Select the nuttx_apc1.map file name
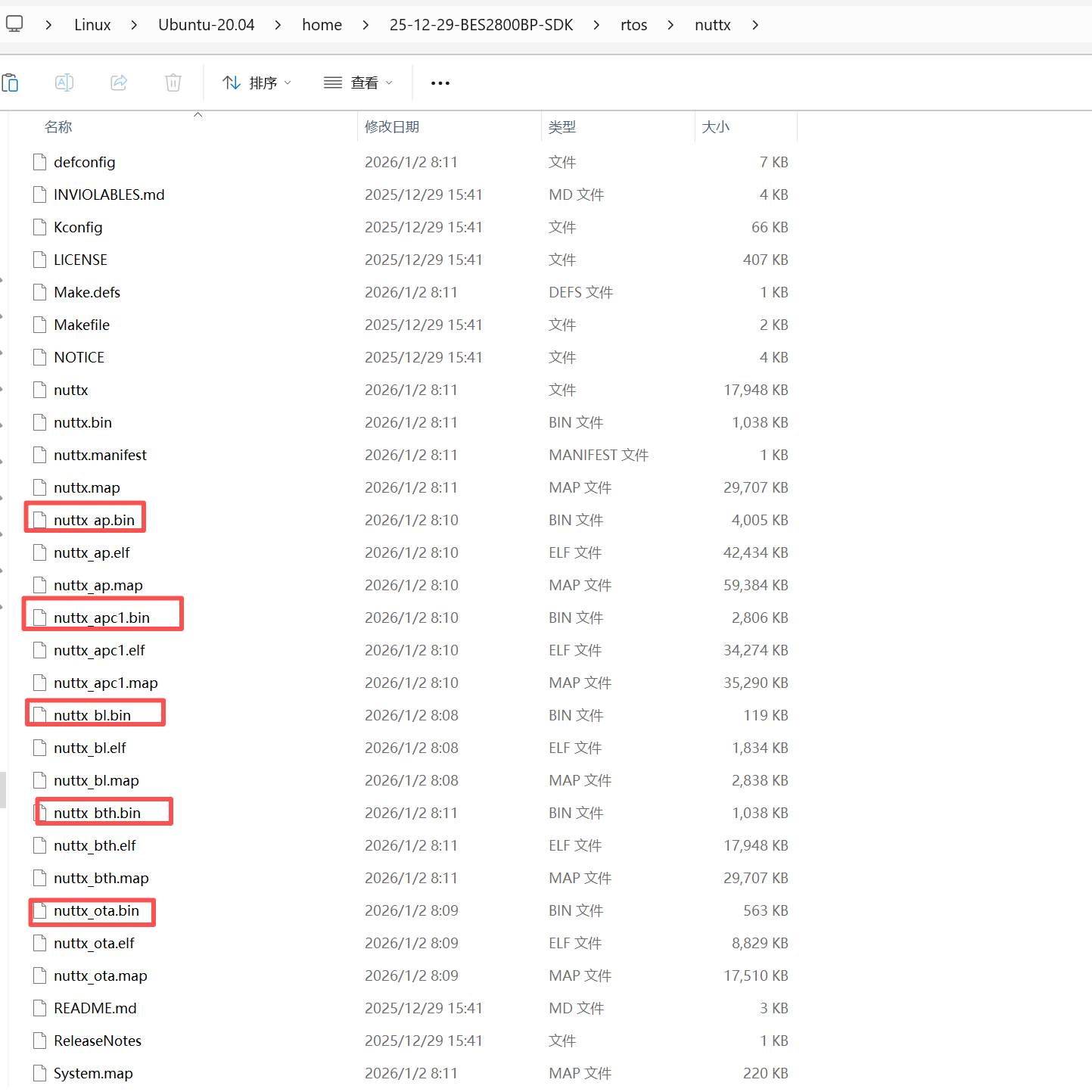1092x1092 pixels. pos(106,683)
